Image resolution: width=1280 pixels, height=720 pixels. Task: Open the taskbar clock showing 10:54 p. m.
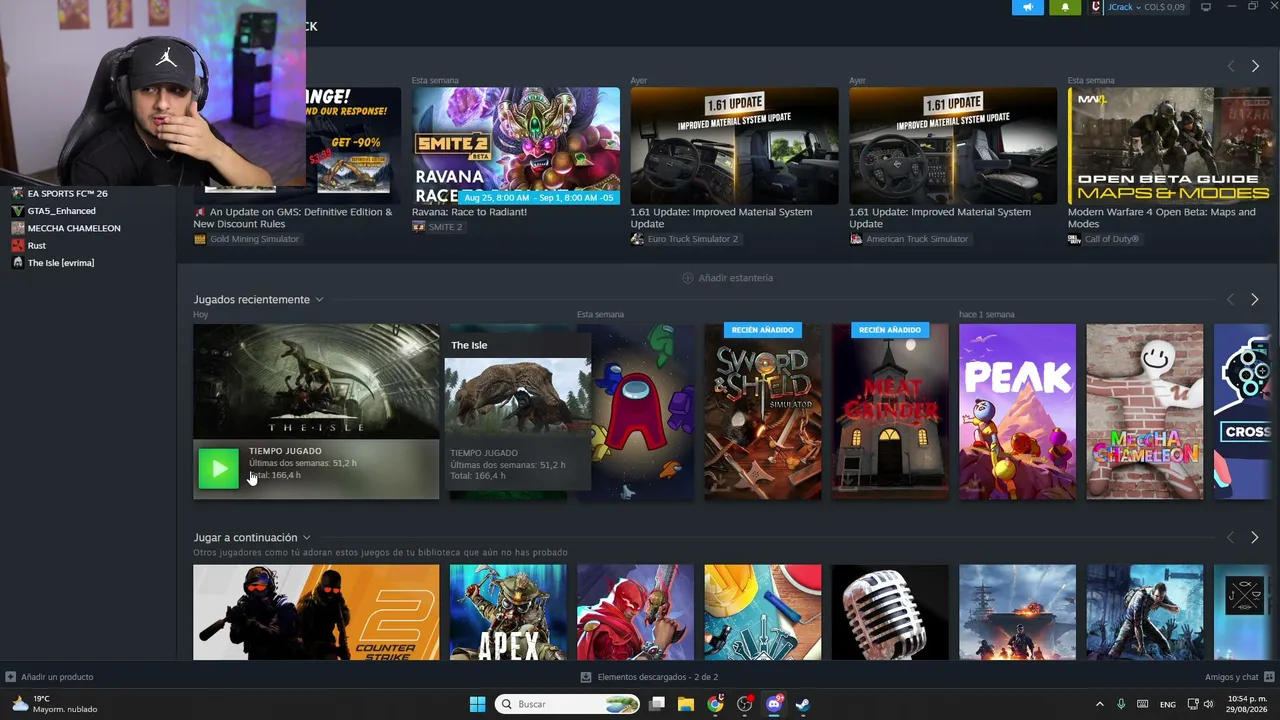tap(1246, 704)
